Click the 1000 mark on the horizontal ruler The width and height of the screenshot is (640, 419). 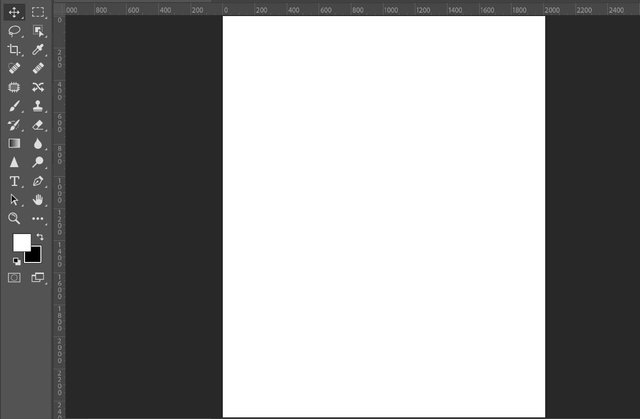pos(391,10)
